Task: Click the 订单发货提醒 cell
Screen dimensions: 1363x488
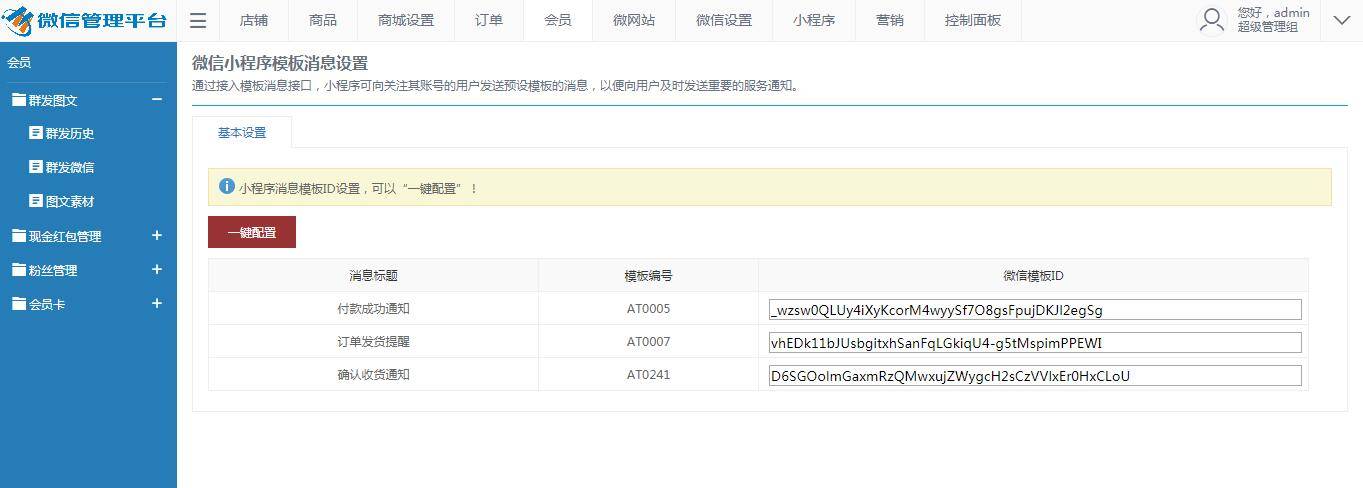Action: [x=373, y=342]
